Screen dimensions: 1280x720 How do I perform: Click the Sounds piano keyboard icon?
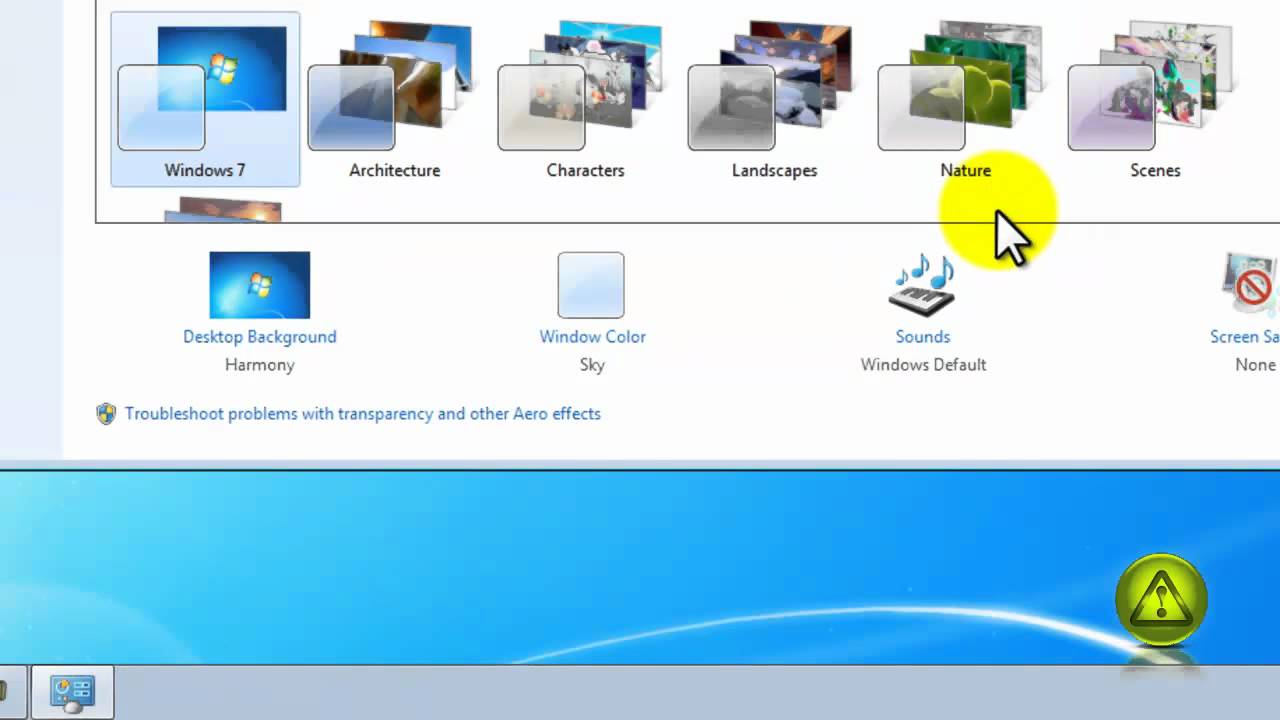(x=922, y=287)
